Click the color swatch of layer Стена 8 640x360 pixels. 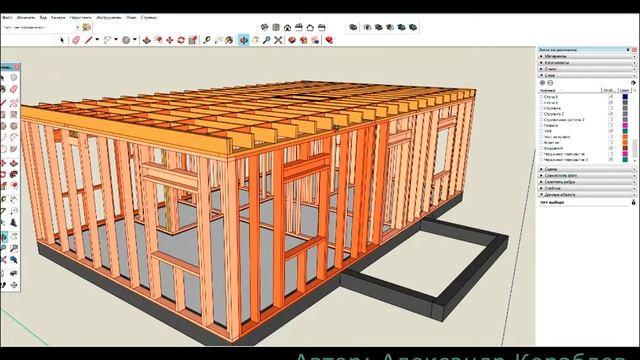tap(625, 97)
